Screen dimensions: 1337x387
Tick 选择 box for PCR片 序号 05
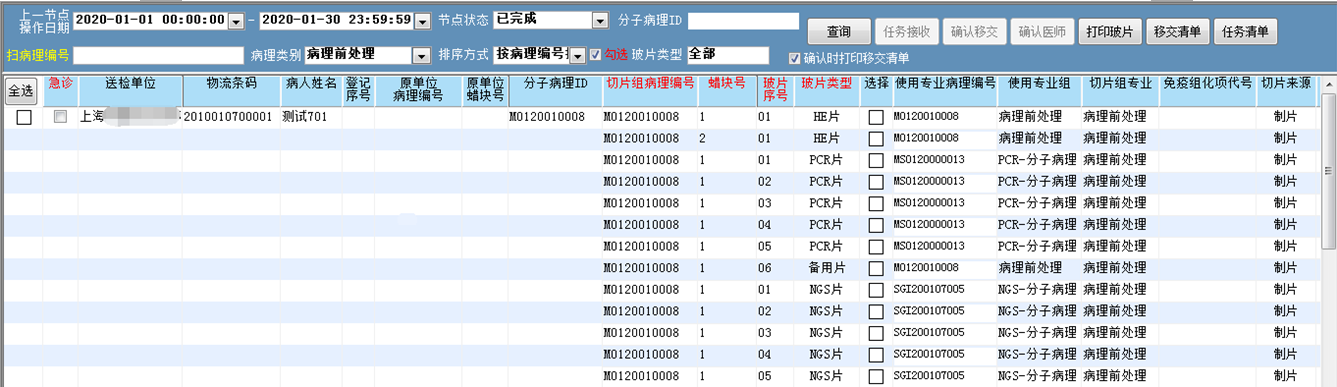pos(876,247)
